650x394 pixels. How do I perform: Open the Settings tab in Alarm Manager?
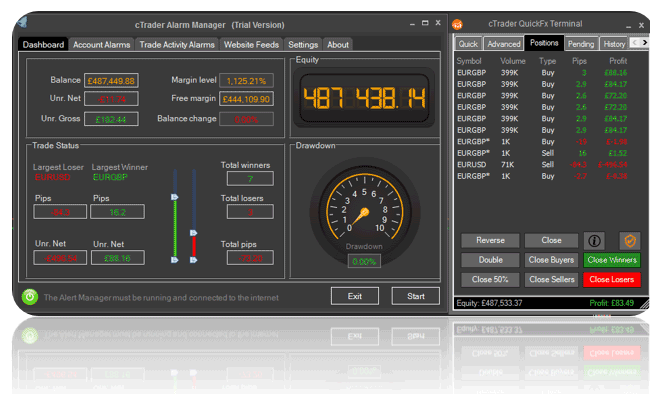(303, 45)
